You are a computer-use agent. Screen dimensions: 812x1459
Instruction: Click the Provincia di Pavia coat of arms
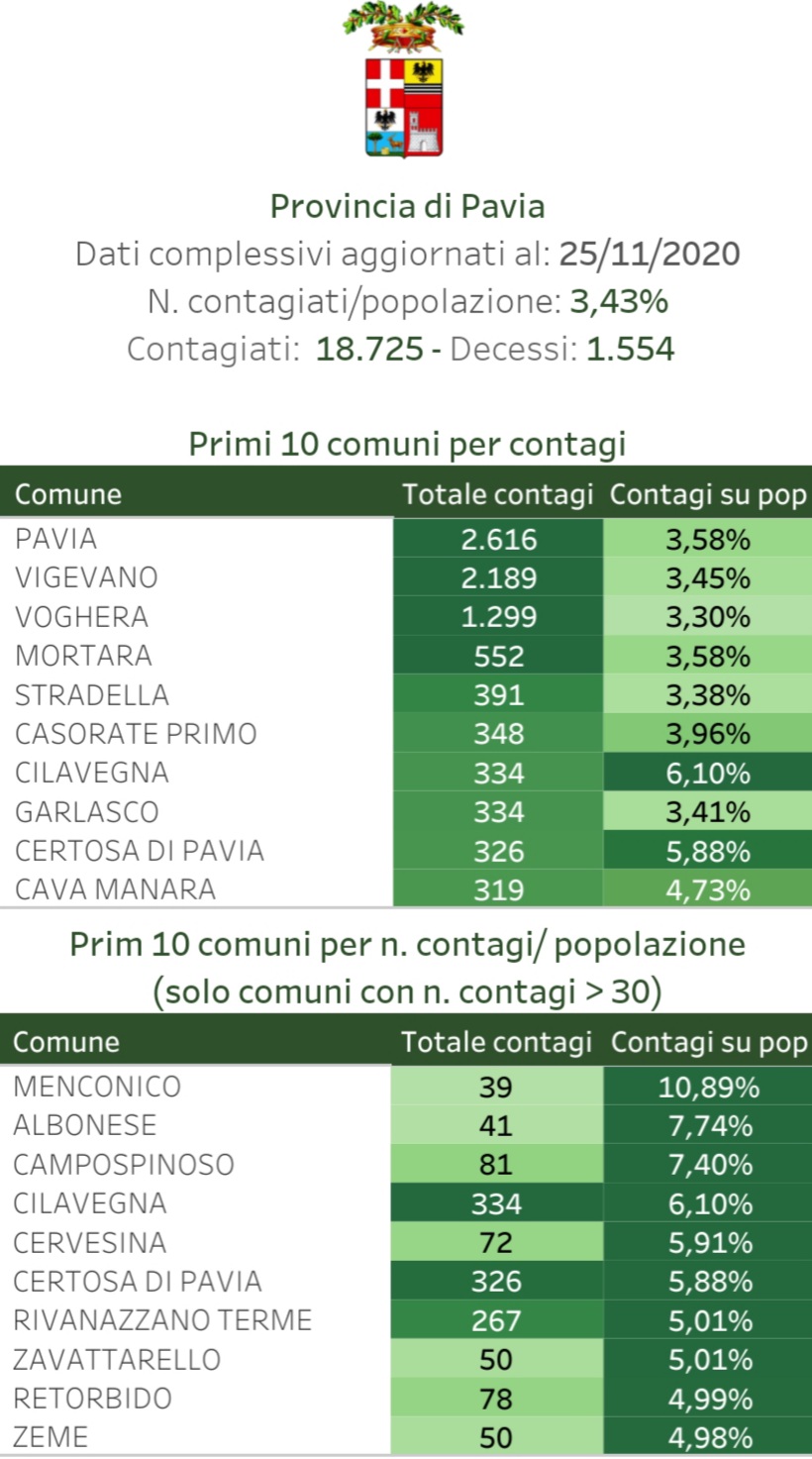click(404, 80)
